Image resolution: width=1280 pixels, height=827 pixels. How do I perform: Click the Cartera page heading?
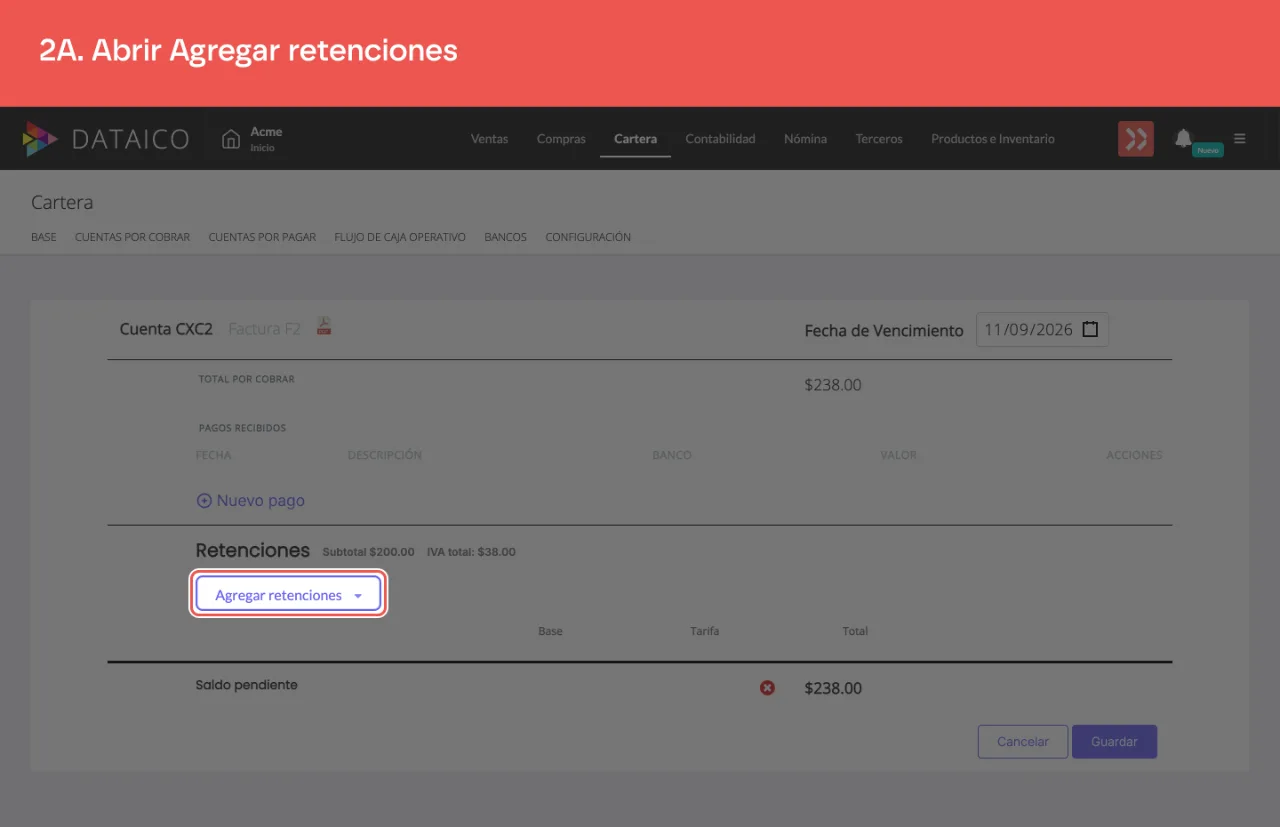[62, 202]
